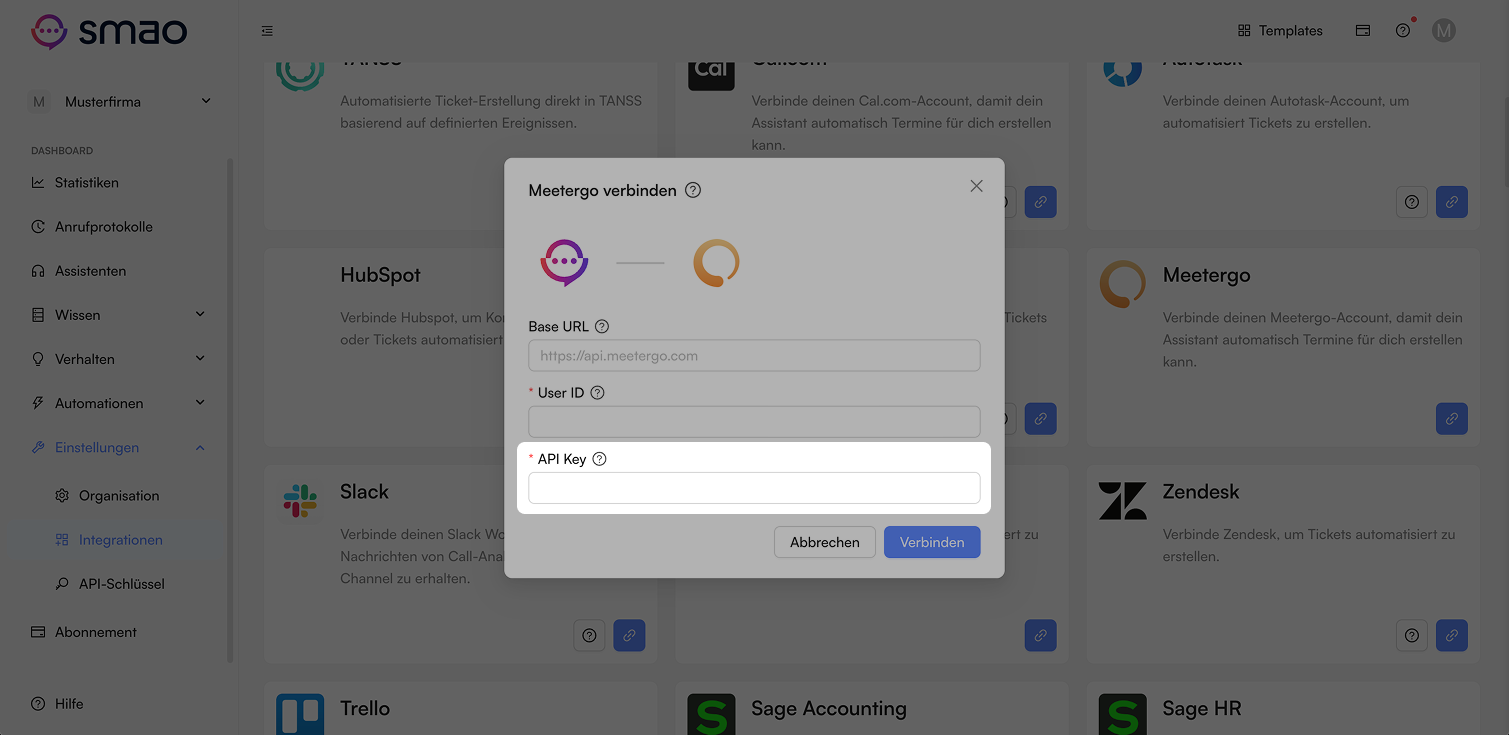Expand the Verhalten sidebar section
The image size is (1509, 735).
coord(120,359)
